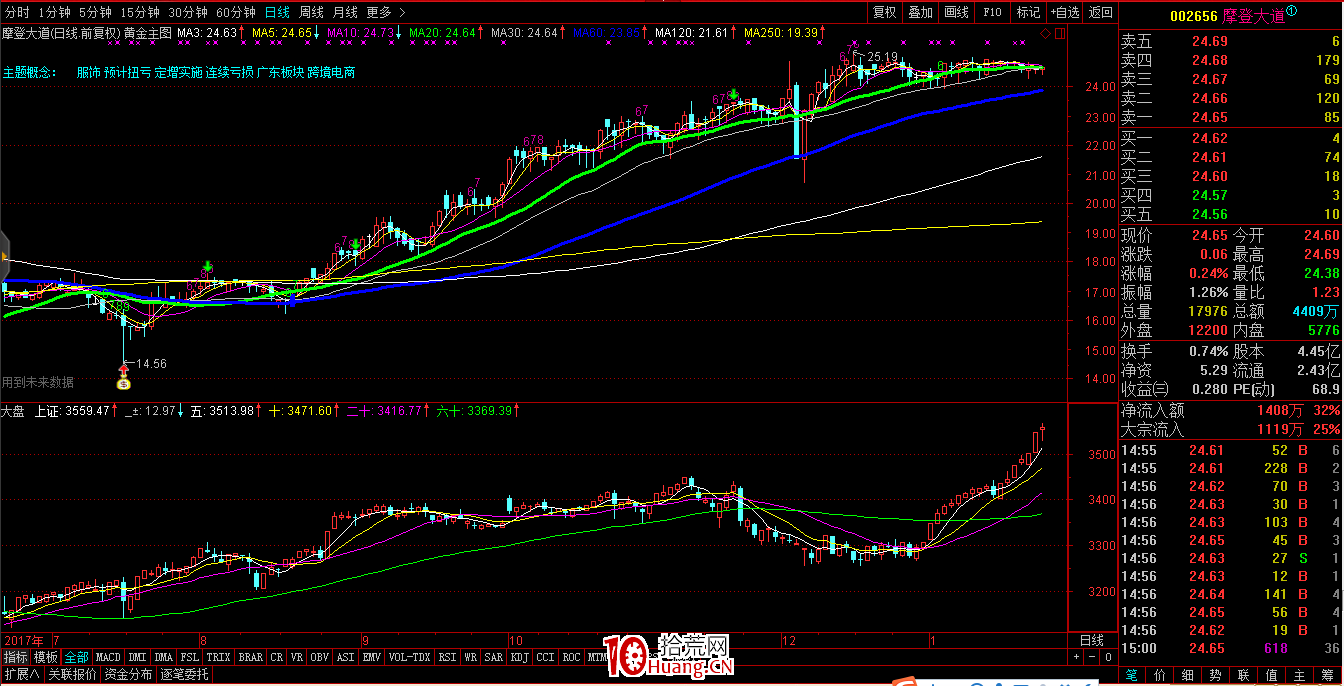Select the TRIX indicator
Image resolution: width=1344 pixels, height=686 pixels.
pyautogui.click(x=219, y=657)
